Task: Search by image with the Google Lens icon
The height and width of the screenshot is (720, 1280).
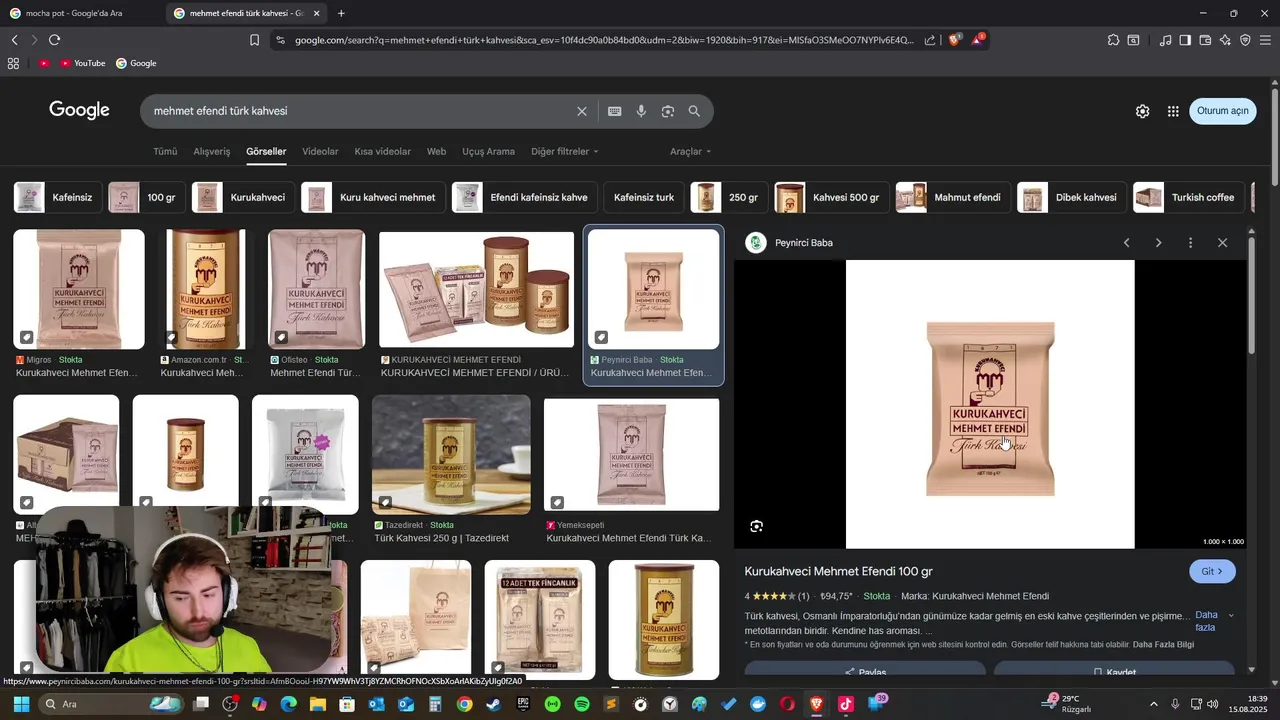Action: (668, 111)
